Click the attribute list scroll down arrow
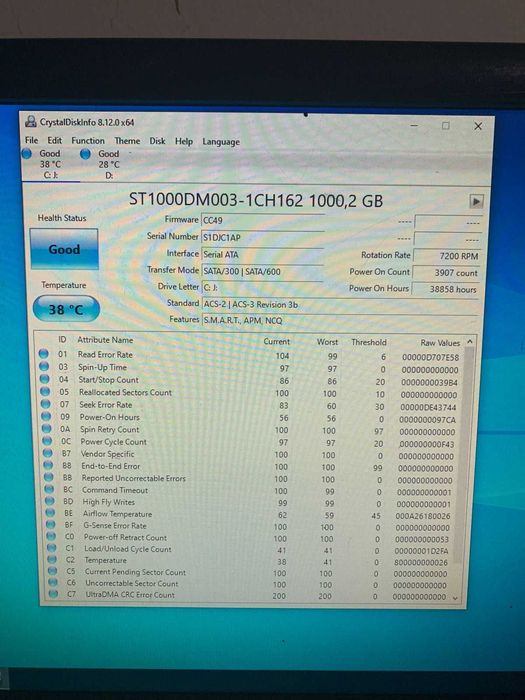This screenshot has height=700, width=525. (455, 598)
